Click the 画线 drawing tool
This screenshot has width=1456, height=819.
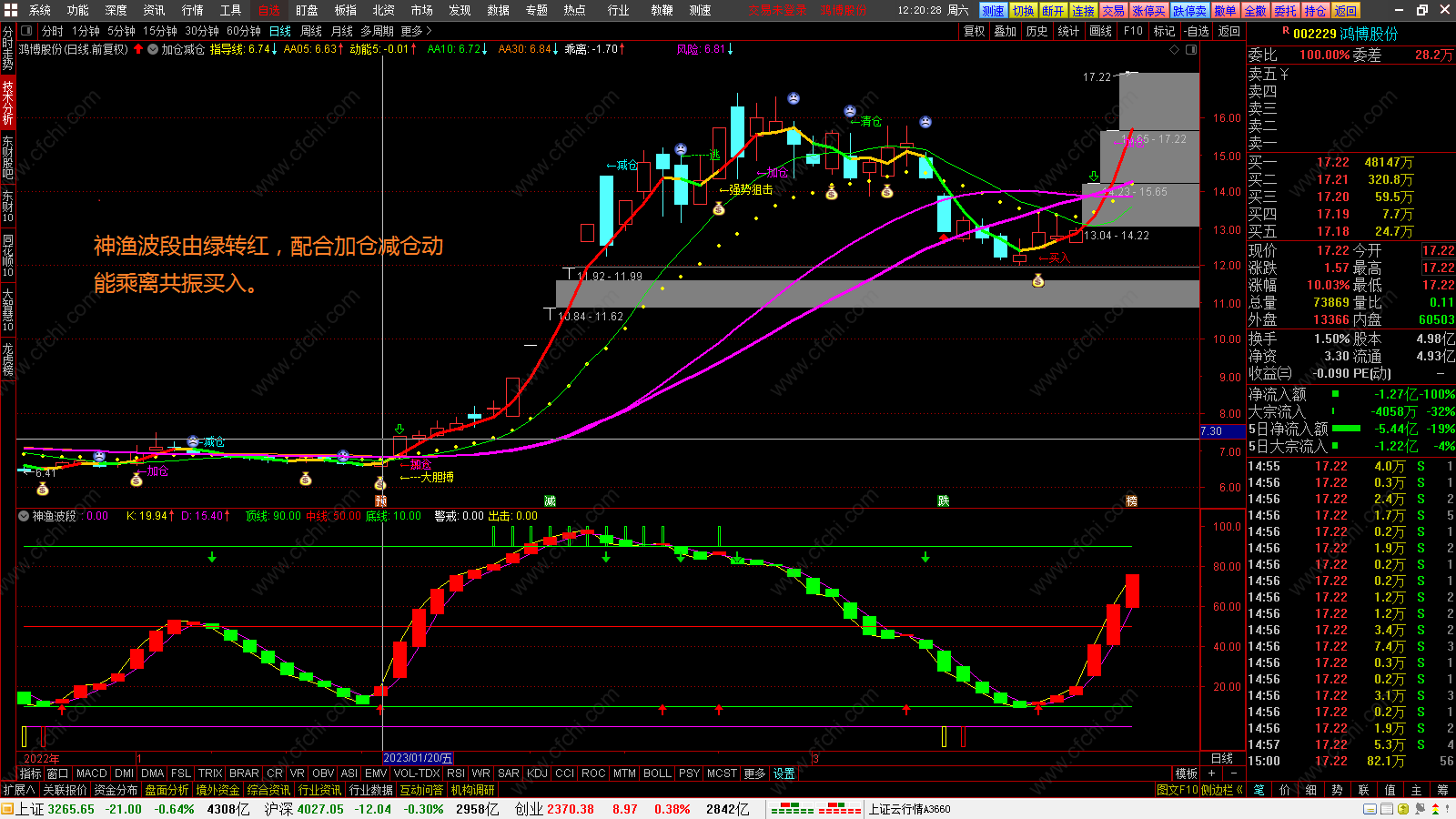point(1101,31)
